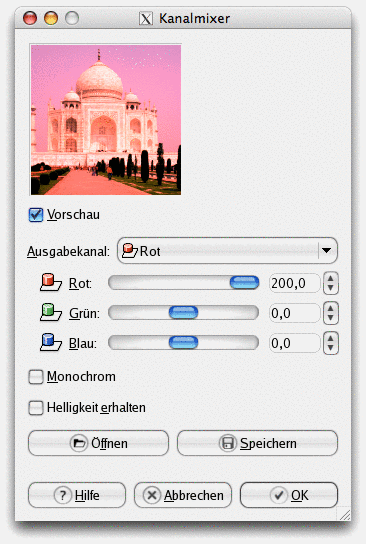Screen dimensions: 366x544
Task: Click the Grün slider handle
Action: (183, 312)
